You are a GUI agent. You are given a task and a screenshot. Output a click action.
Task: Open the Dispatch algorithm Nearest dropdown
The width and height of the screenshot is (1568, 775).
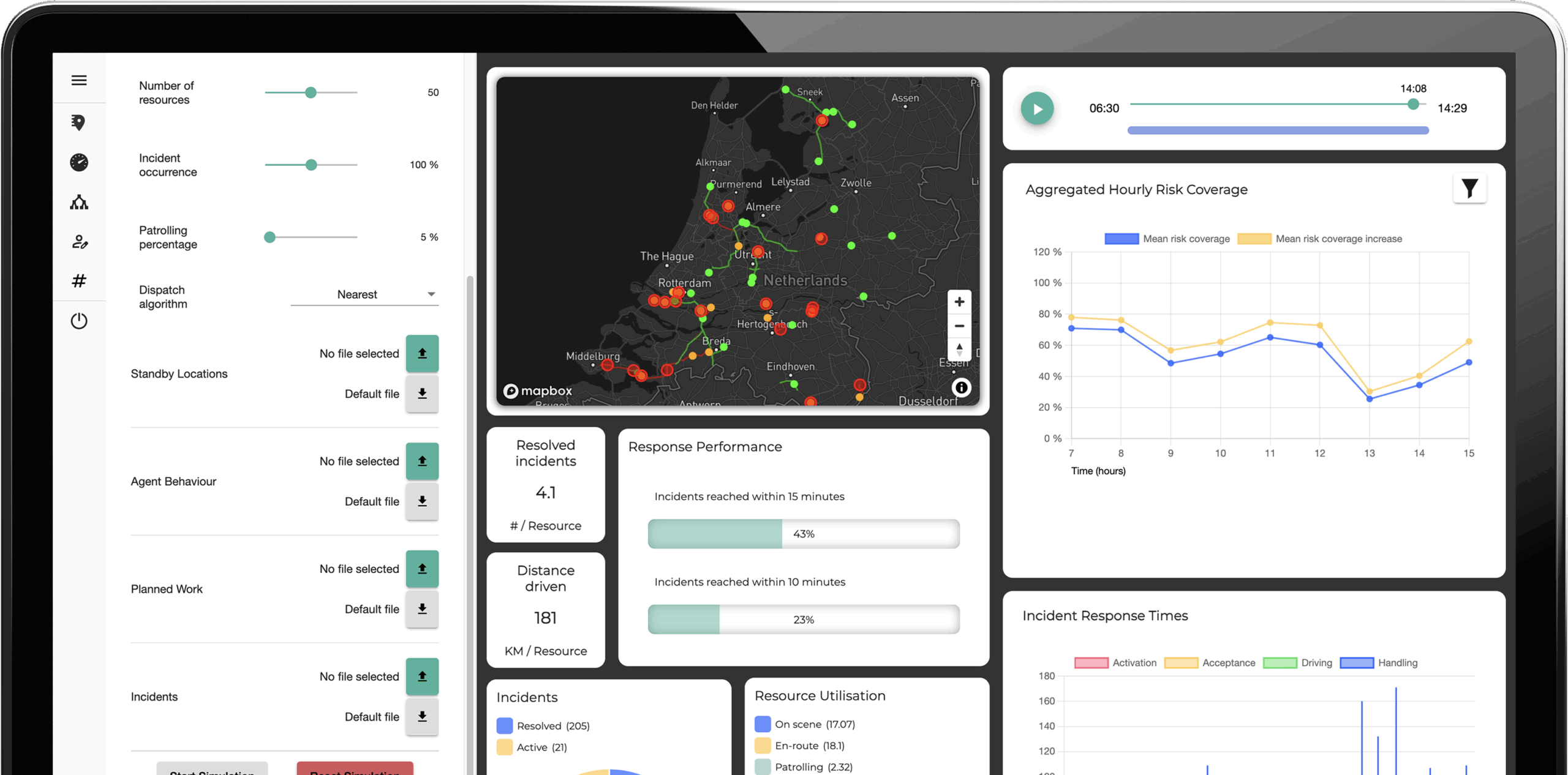tap(364, 294)
